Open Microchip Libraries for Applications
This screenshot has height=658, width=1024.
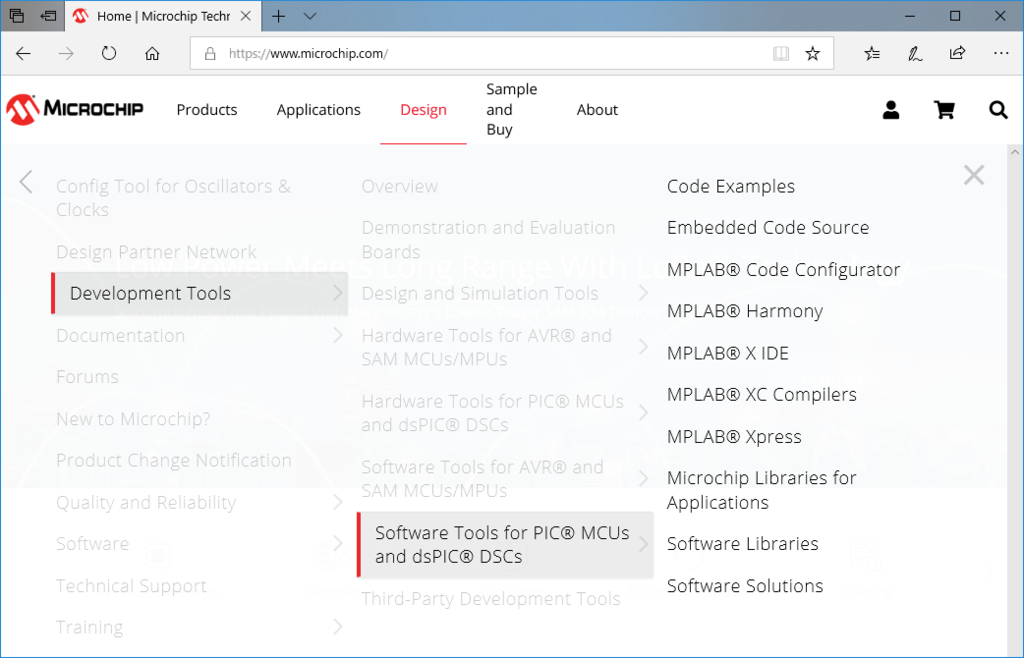[x=761, y=490]
